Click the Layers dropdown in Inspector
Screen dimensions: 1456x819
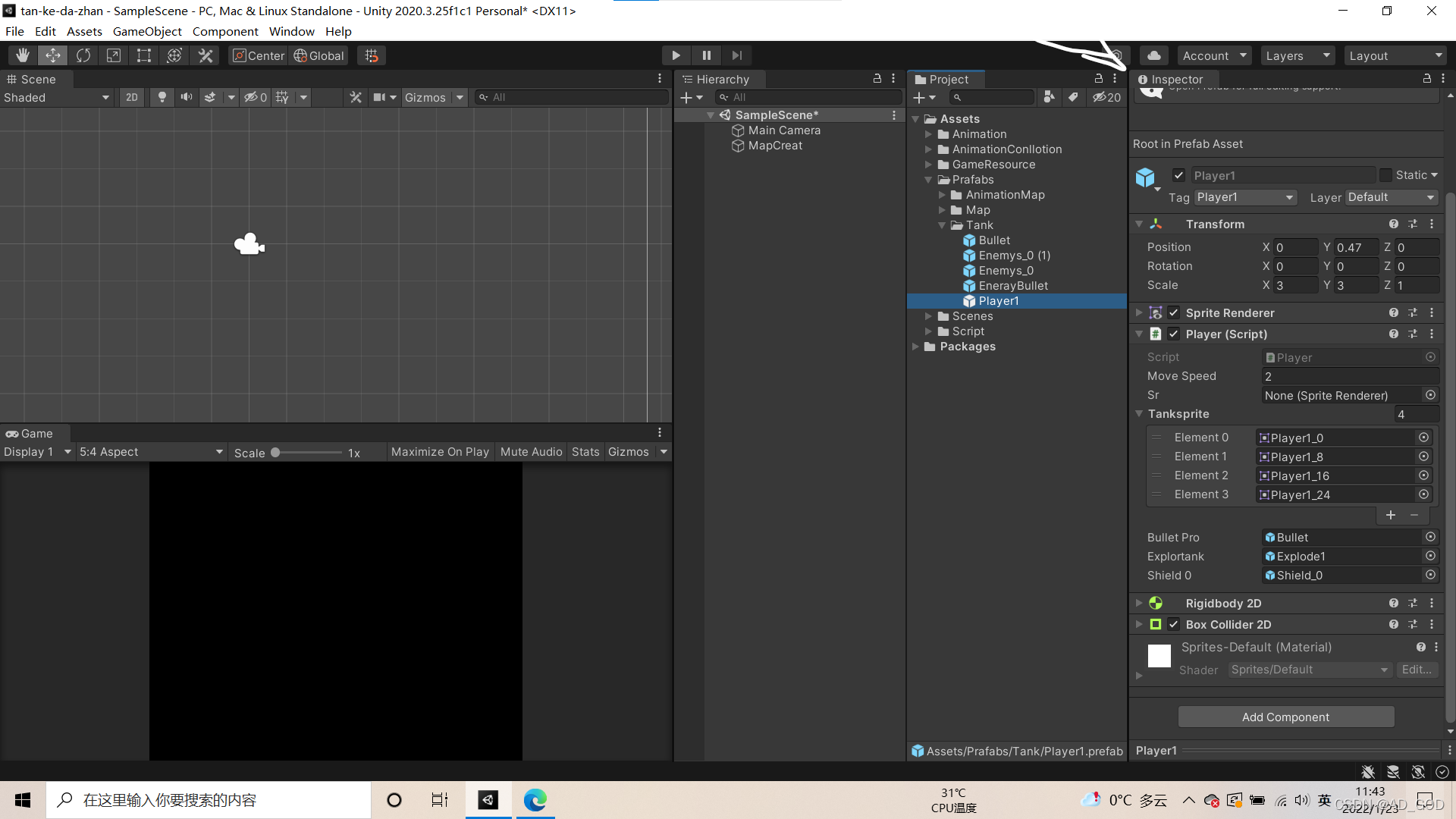click(x=1390, y=197)
